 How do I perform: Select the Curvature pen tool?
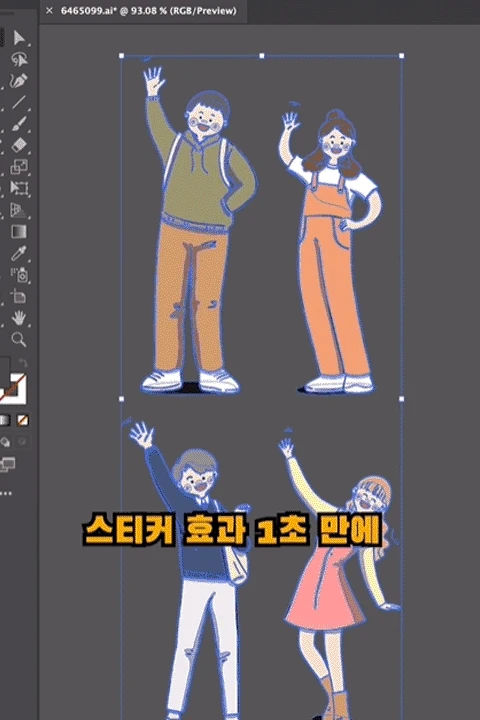[x=19, y=81]
